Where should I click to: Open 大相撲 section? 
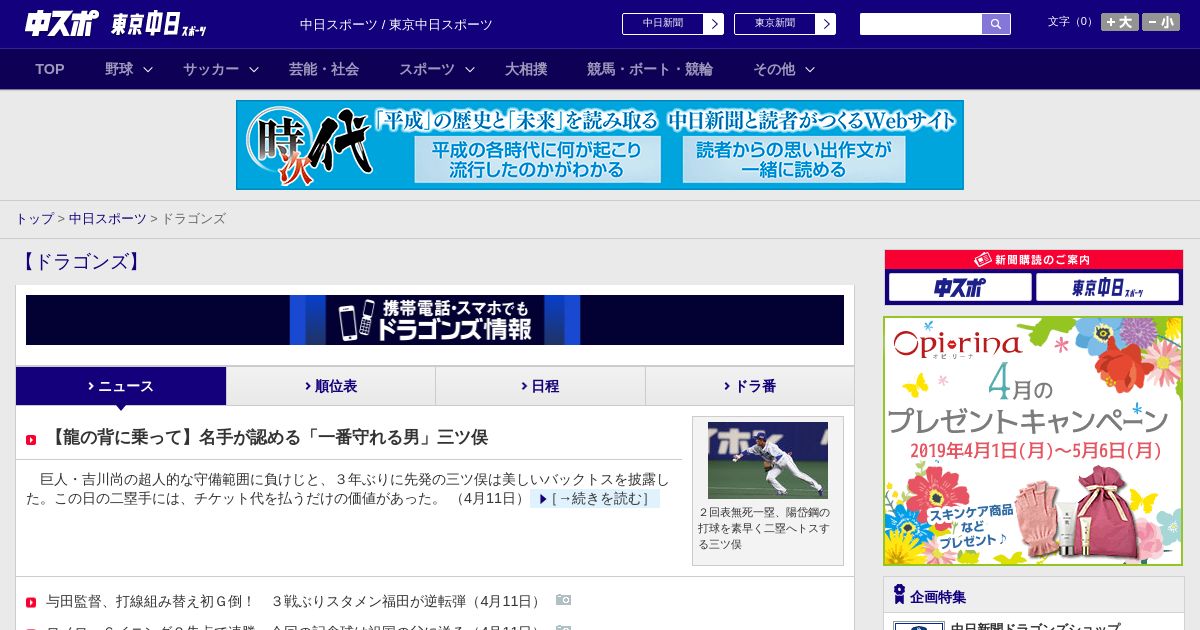pos(526,69)
